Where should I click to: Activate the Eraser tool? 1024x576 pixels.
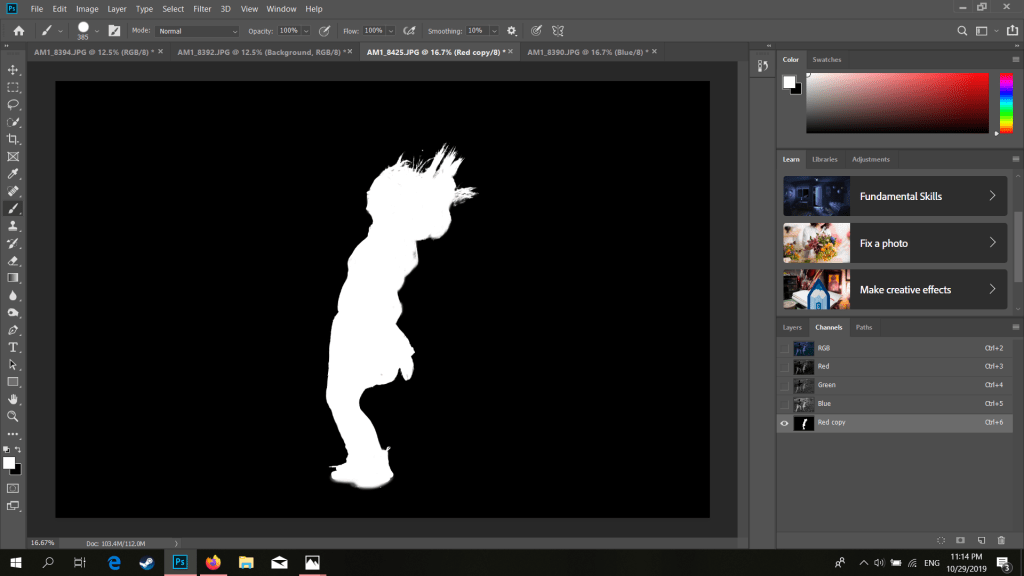[13, 260]
